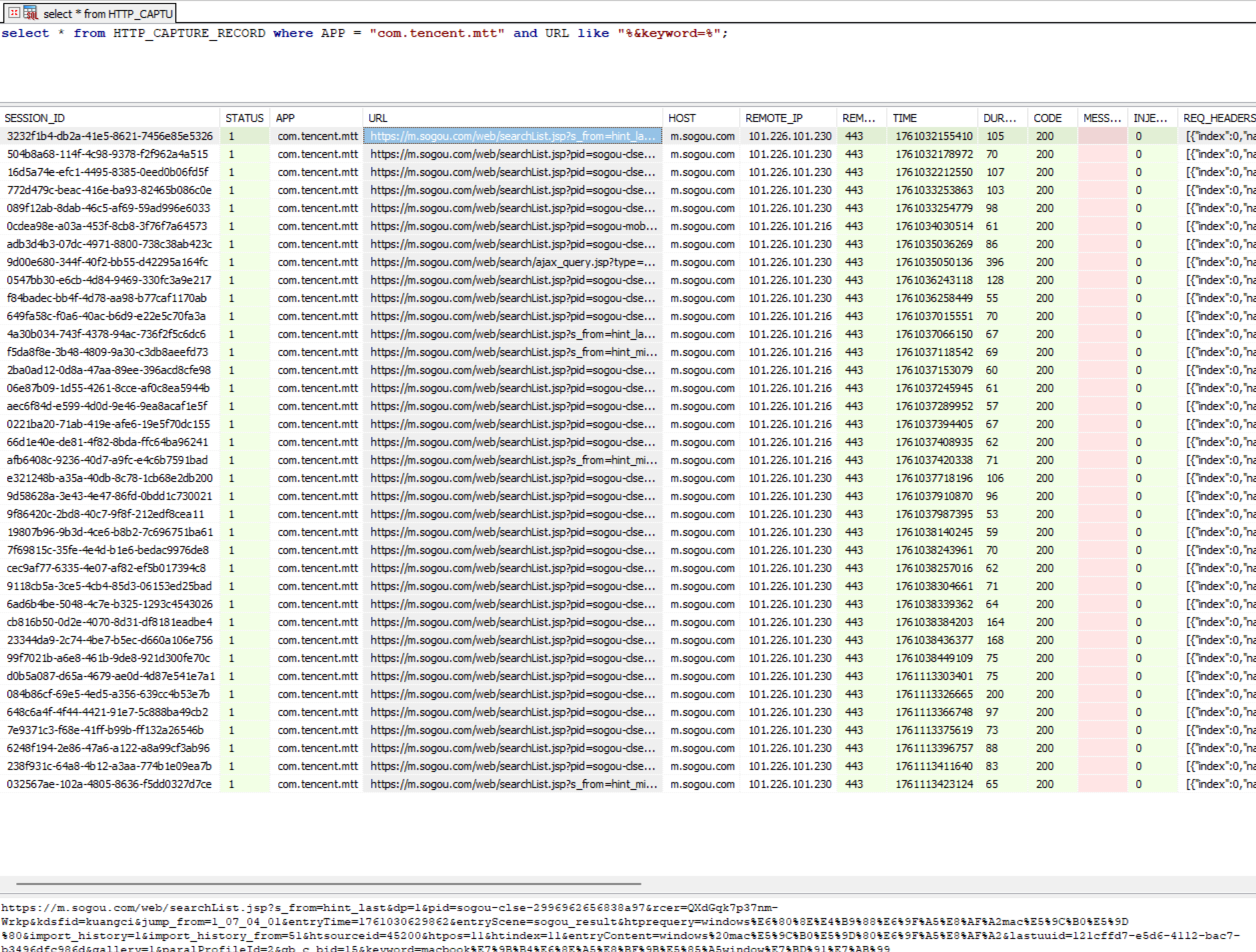This screenshot has width=1256, height=952.
Task: Sort by the URL column header
Action: (x=378, y=118)
